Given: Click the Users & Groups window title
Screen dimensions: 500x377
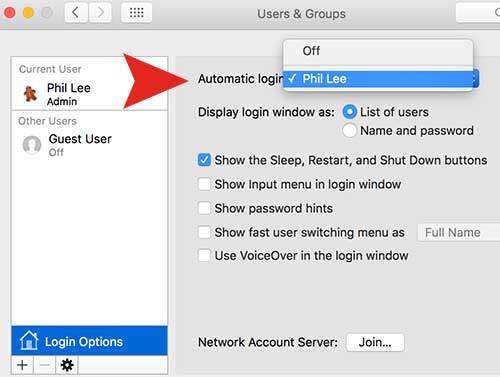Looking at the screenshot, I should 301,14.
